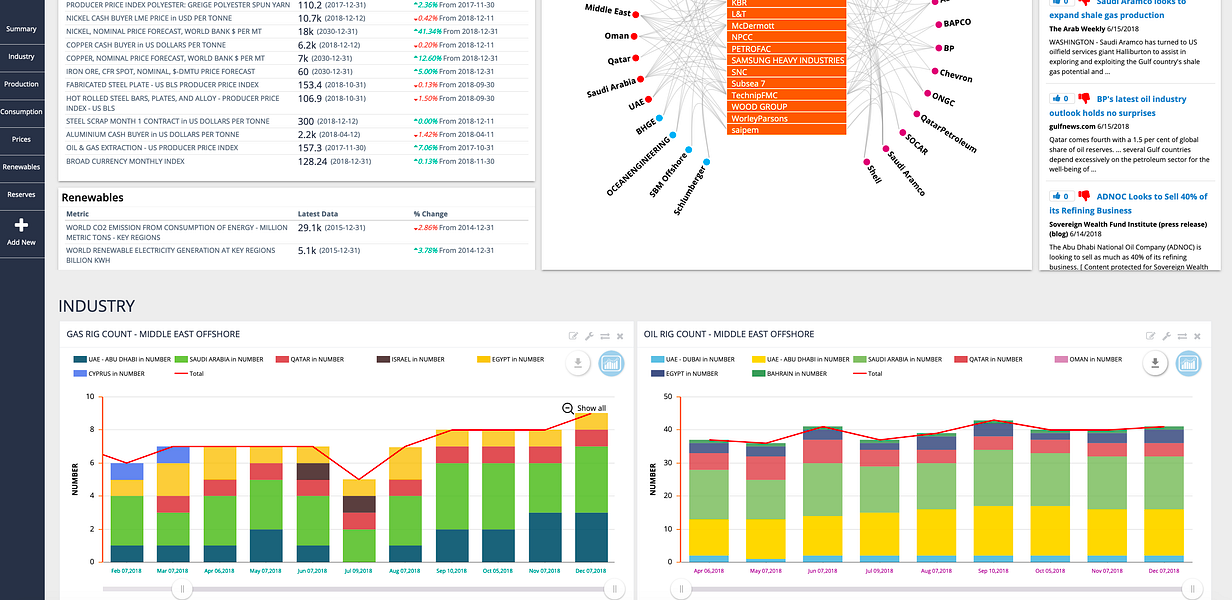
Task: Select TechnipFMC in the network list
Action: click(787, 95)
